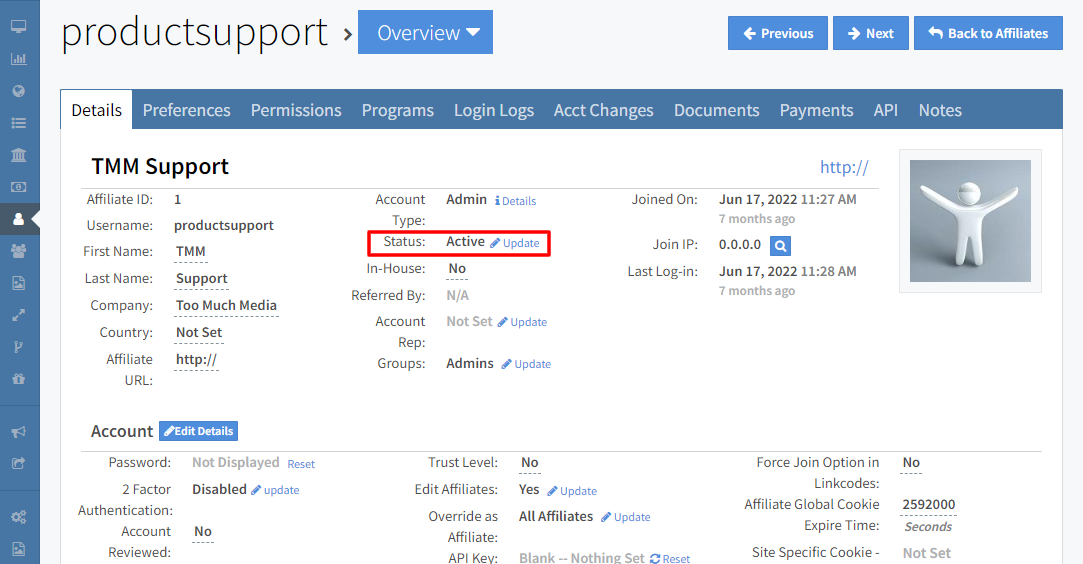Click the Join IP magnifier search icon
1083x564 pixels.
(781, 245)
